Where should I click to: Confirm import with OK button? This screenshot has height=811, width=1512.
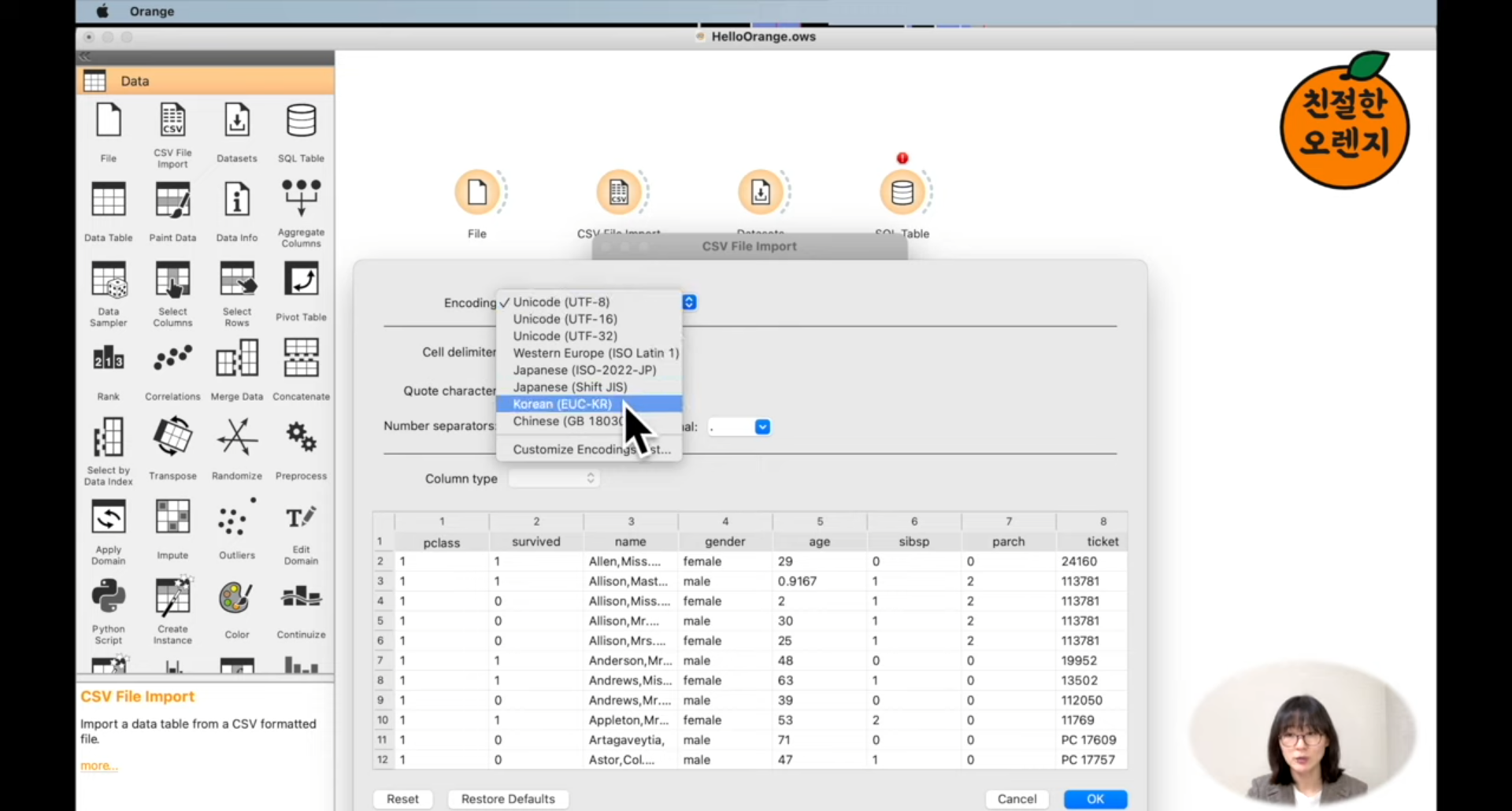pos(1095,799)
